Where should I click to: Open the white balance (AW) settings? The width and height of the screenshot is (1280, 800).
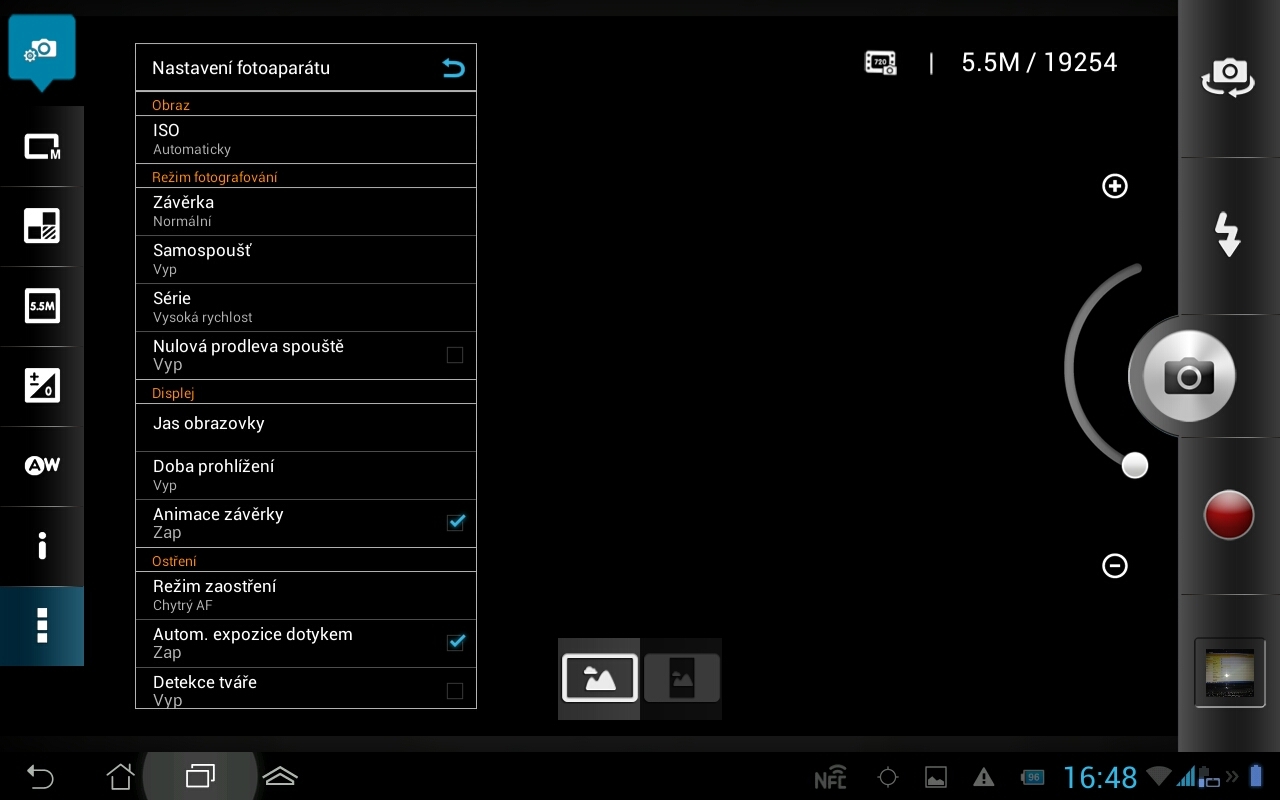click(x=41, y=466)
